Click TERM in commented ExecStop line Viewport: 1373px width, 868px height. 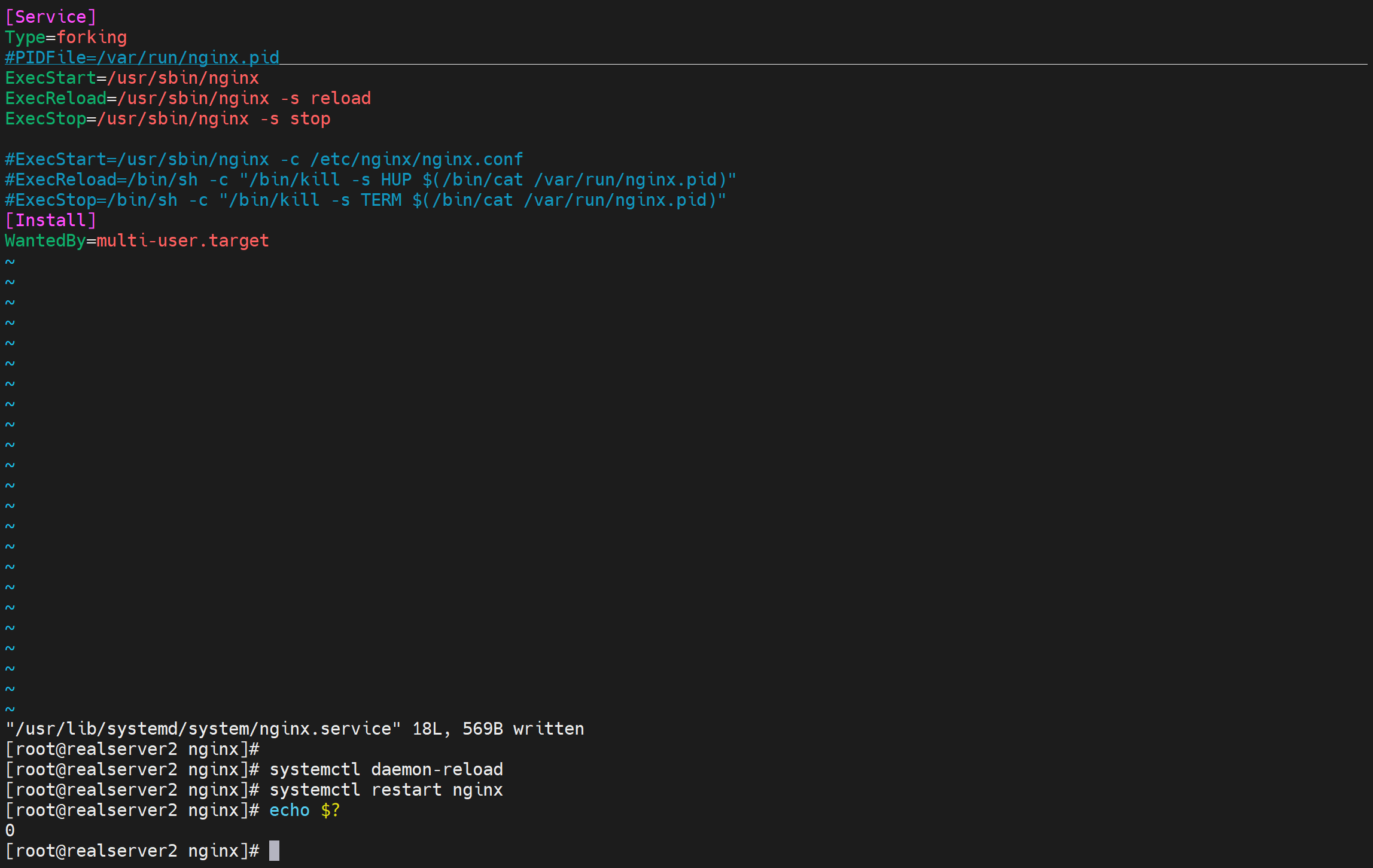coord(381,200)
